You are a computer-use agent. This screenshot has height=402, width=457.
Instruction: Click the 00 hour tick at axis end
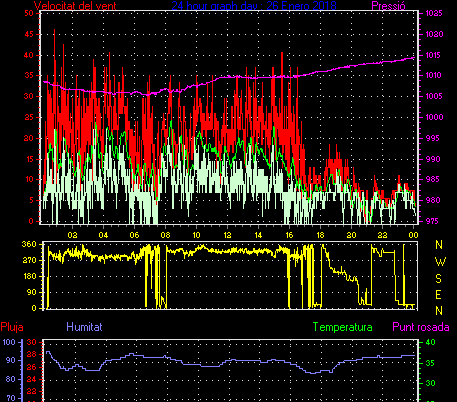pos(413,235)
